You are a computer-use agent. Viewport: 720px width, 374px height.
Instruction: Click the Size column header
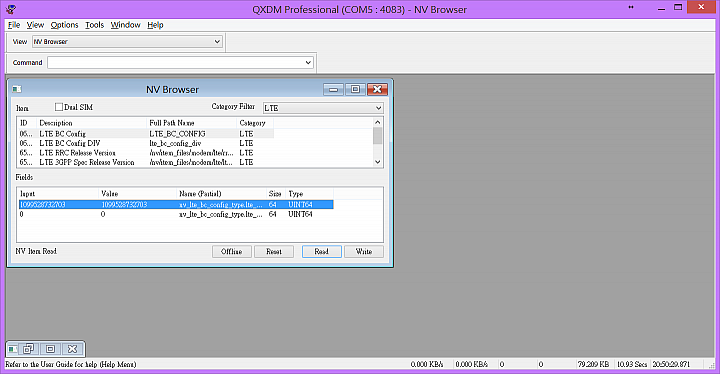(x=276, y=194)
